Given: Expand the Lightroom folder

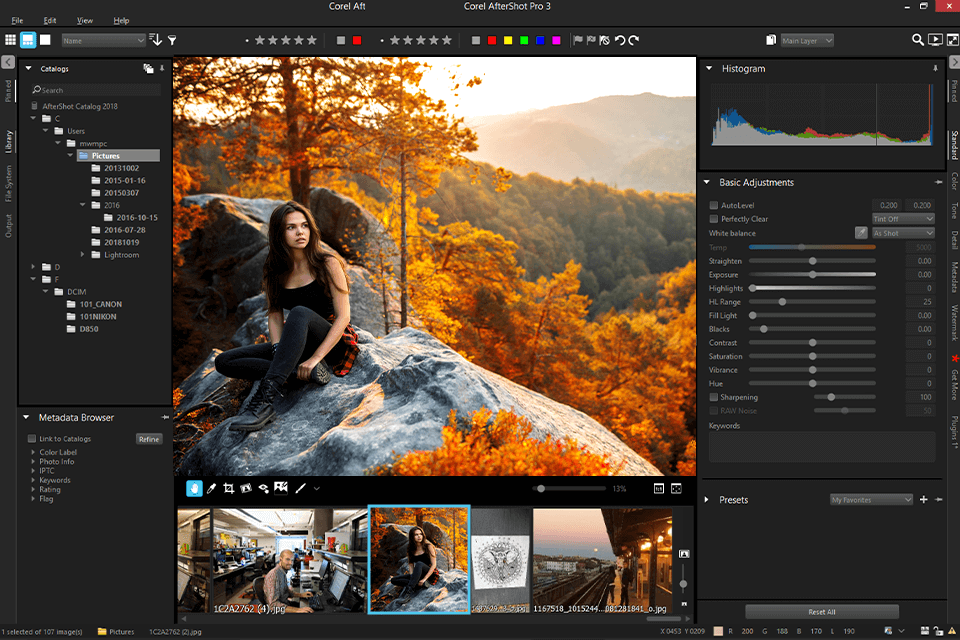Looking at the screenshot, I should (x=83, y=254).
